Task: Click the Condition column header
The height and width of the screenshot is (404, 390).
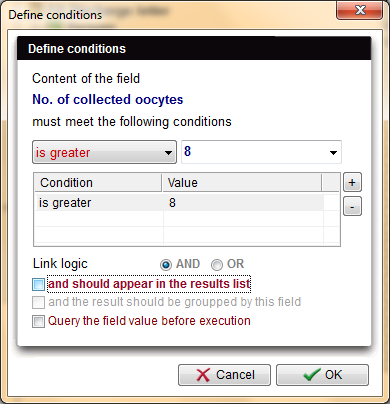Action: (x=98, y=183)
